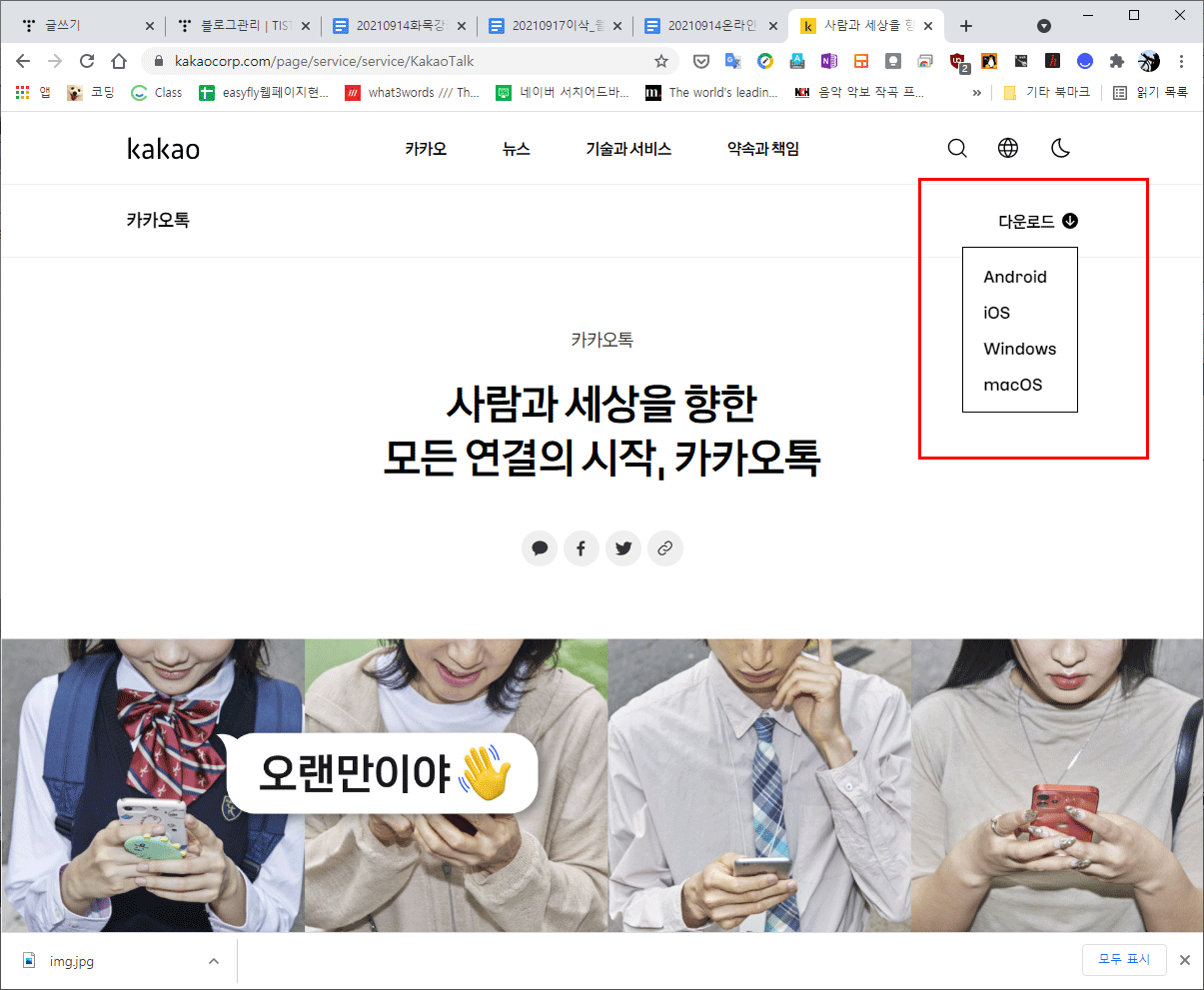Open the 카카오 navigation menu
Image resolution: width=1204 pixels, height=990 pixels.
point(426,149)
